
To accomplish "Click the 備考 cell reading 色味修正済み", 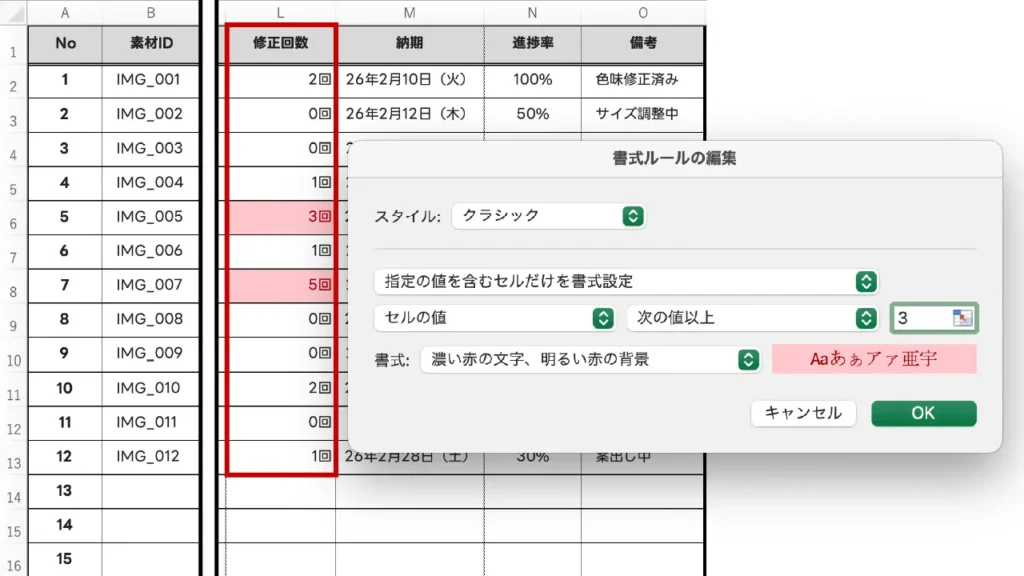I will tap(642, 79).
